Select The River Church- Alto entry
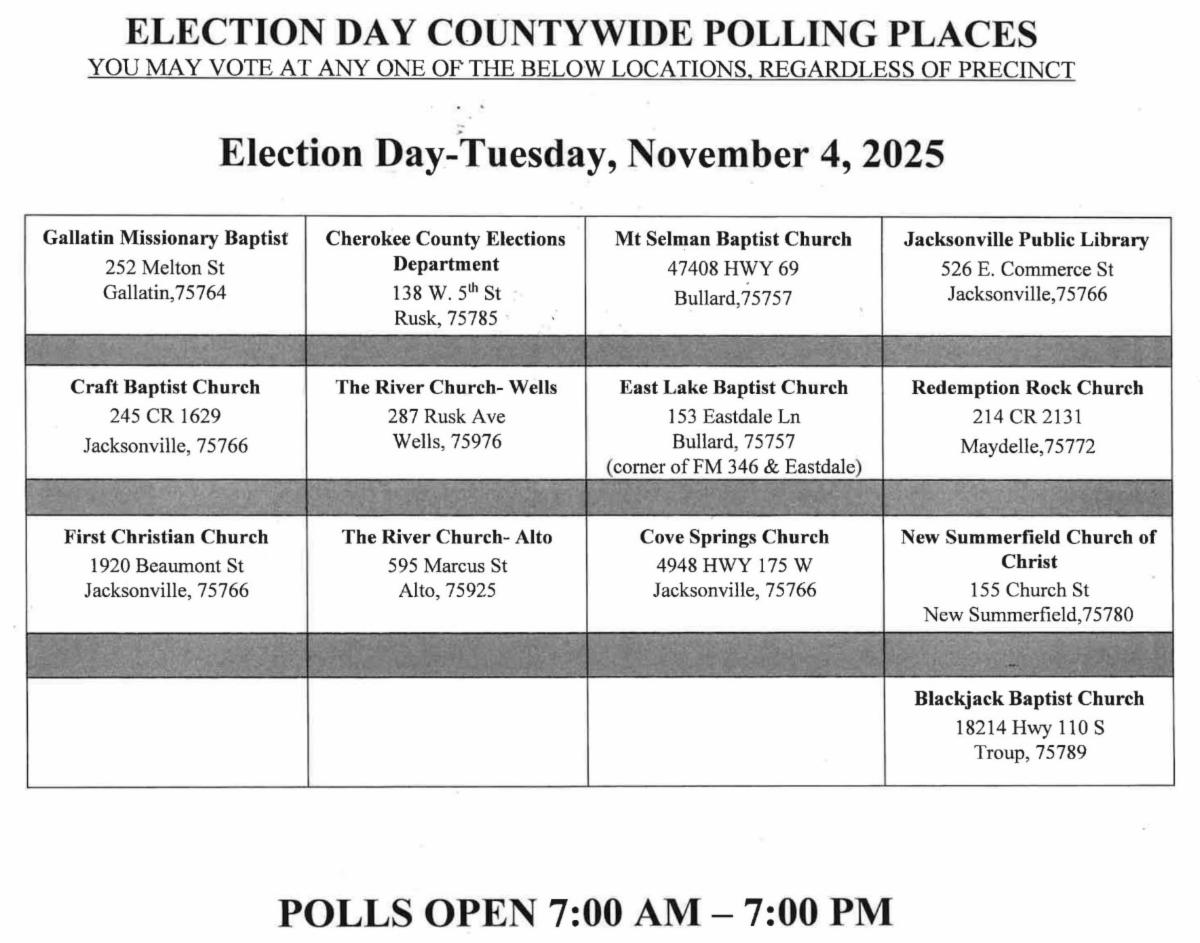Screen dimensions: 1200x943 (446, 537)
